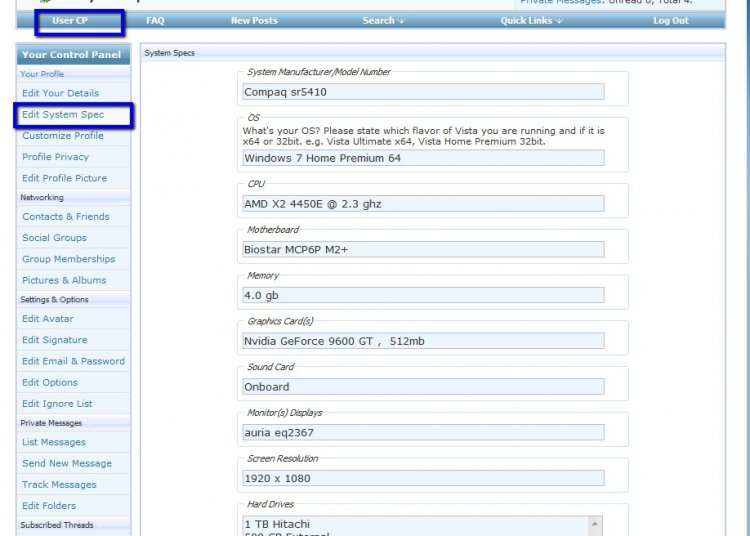The image size is (750, 536).
Task: Open Profile Privacy settings
Action: click(x=55, y=157)
